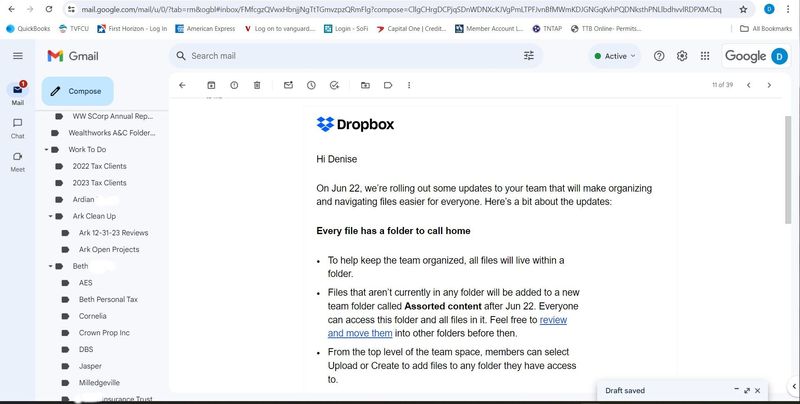Open the Cornelia label
This screenshot has width=800, height=404.
click(92, 316)
